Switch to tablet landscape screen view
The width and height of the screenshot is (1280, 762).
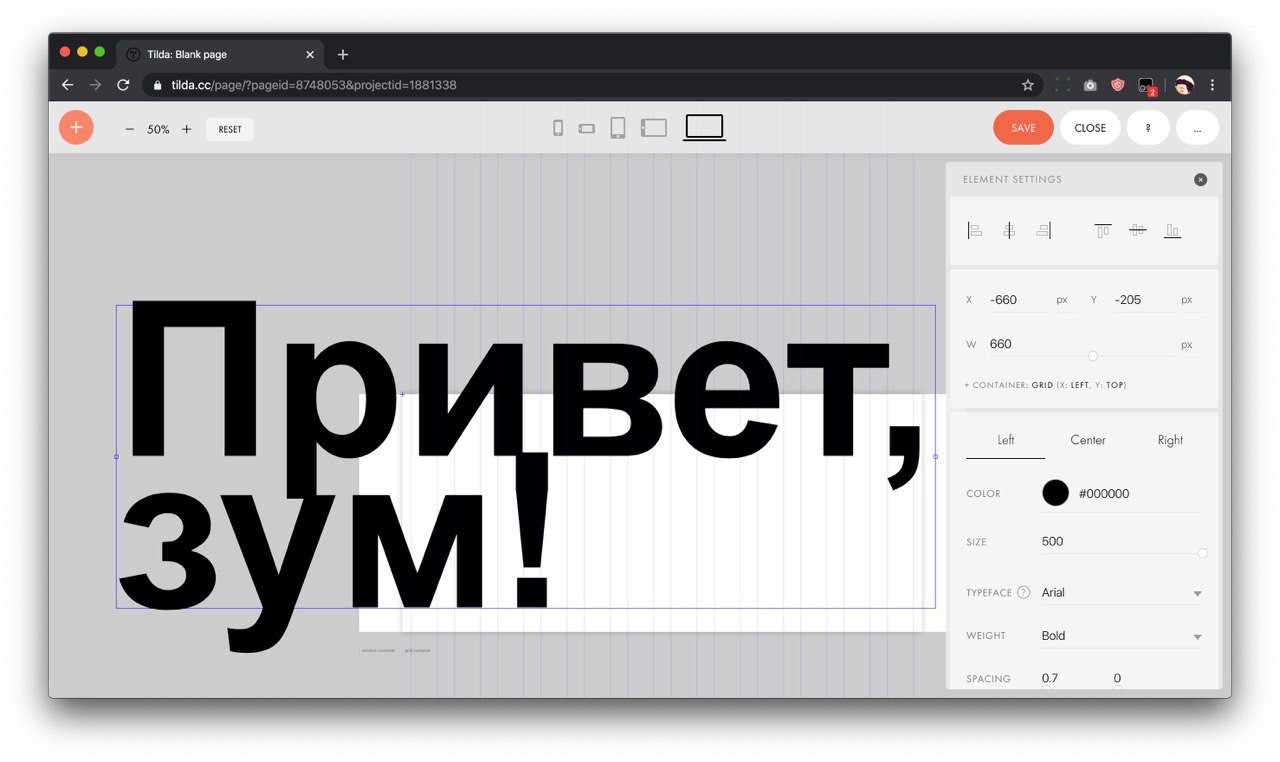[654, 128]
